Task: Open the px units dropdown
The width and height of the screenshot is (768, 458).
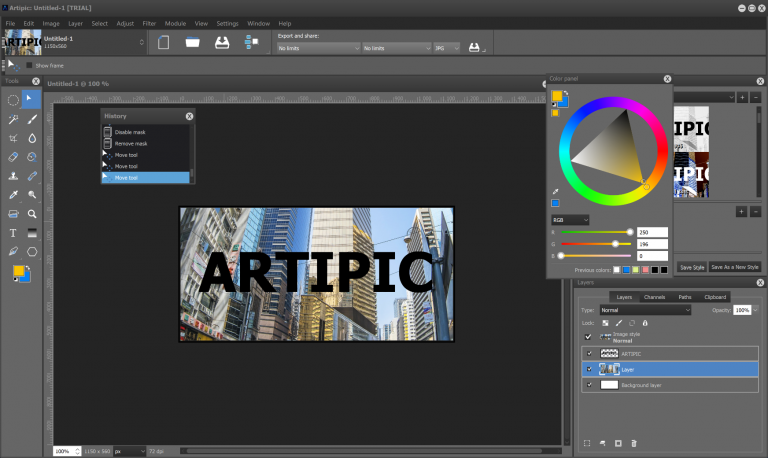Action: (x=130, y=451)
